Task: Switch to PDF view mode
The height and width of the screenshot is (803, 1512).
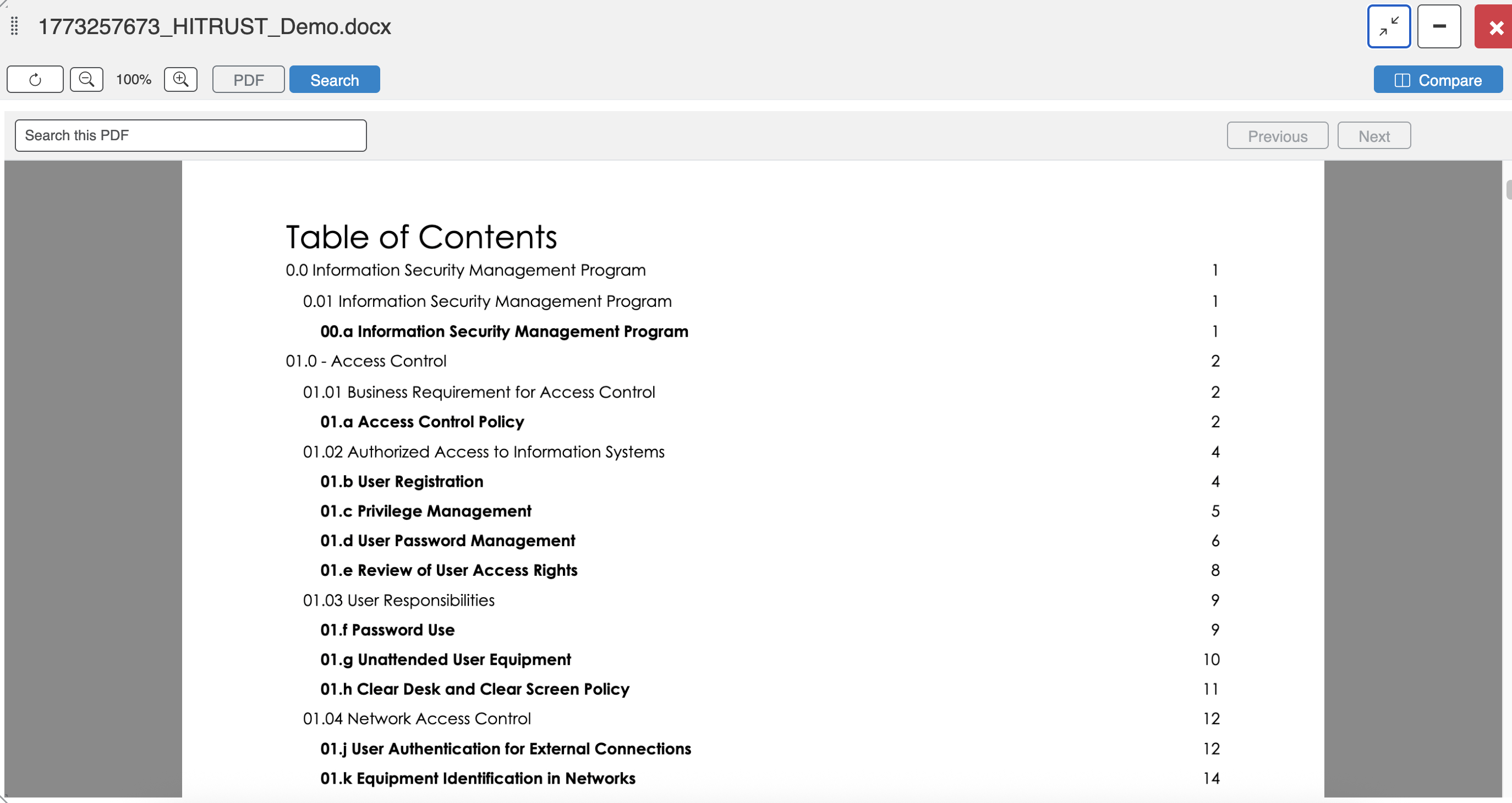Action: 248,80
